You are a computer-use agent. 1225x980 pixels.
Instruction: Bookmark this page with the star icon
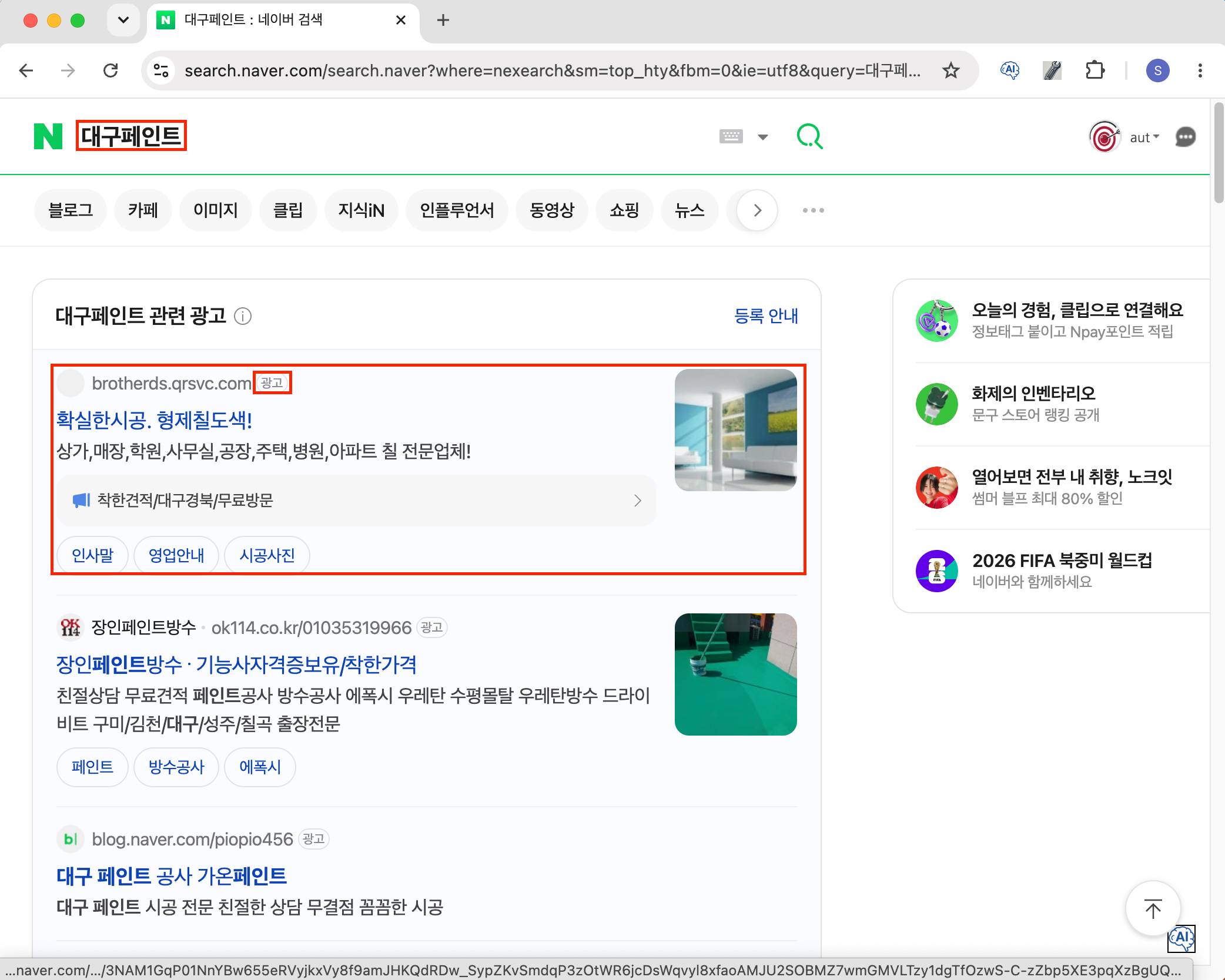(x=950, y=71)
